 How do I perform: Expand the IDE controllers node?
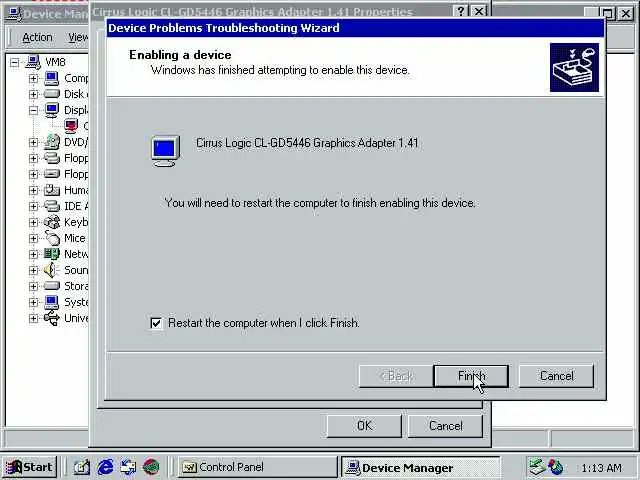point(33,206)
